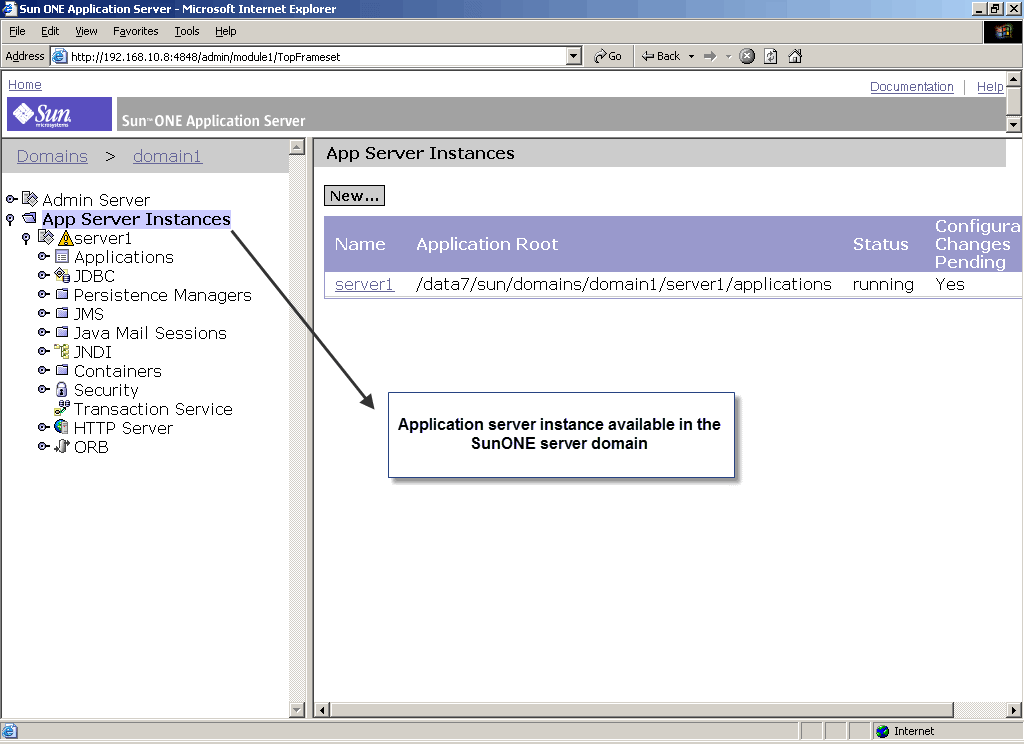This screenshot has height=744, width=1024.
Task: Expand the ORB tree node
Action: point(43,446)
